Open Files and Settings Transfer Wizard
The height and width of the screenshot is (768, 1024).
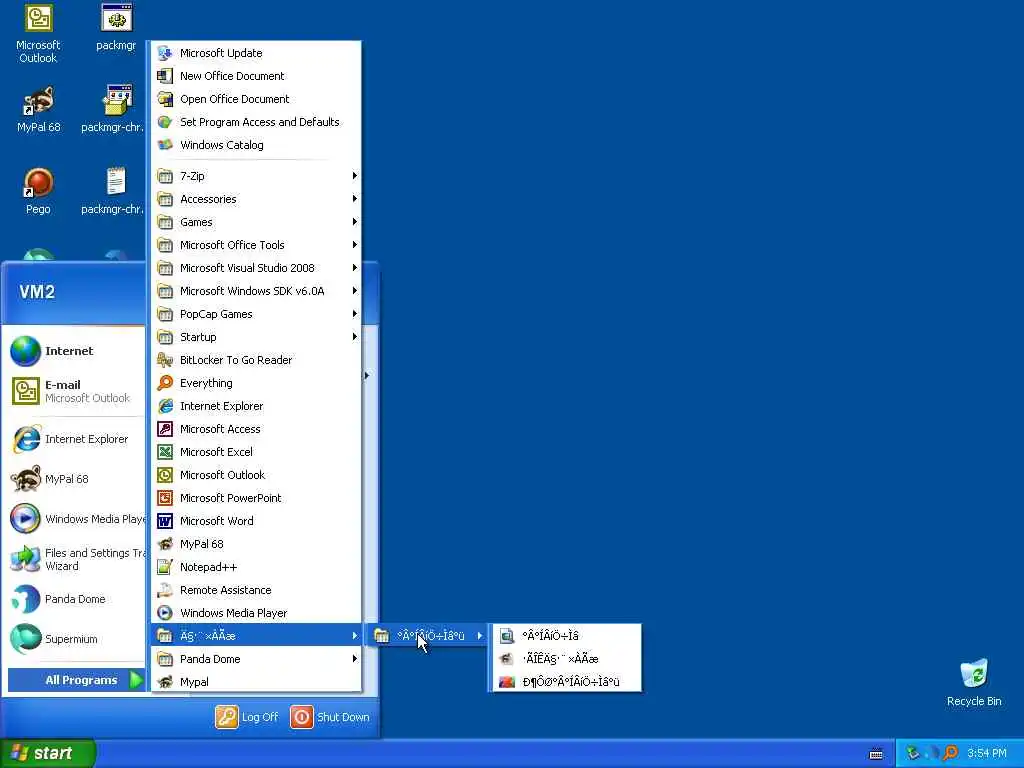tap(75, 559)
